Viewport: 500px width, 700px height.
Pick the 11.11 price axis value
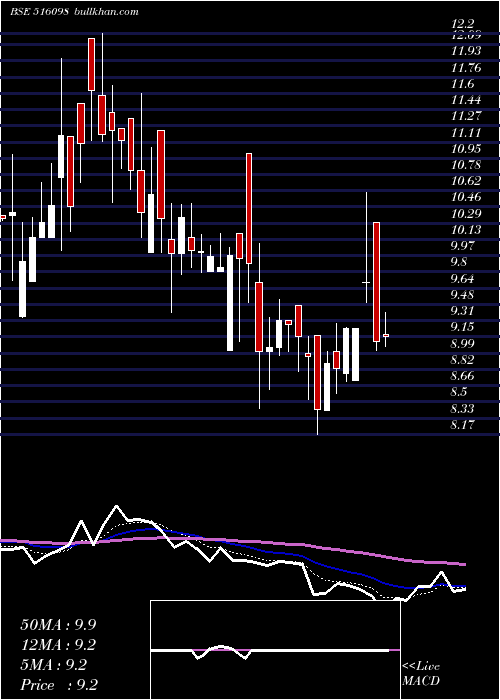coord(466,133)
